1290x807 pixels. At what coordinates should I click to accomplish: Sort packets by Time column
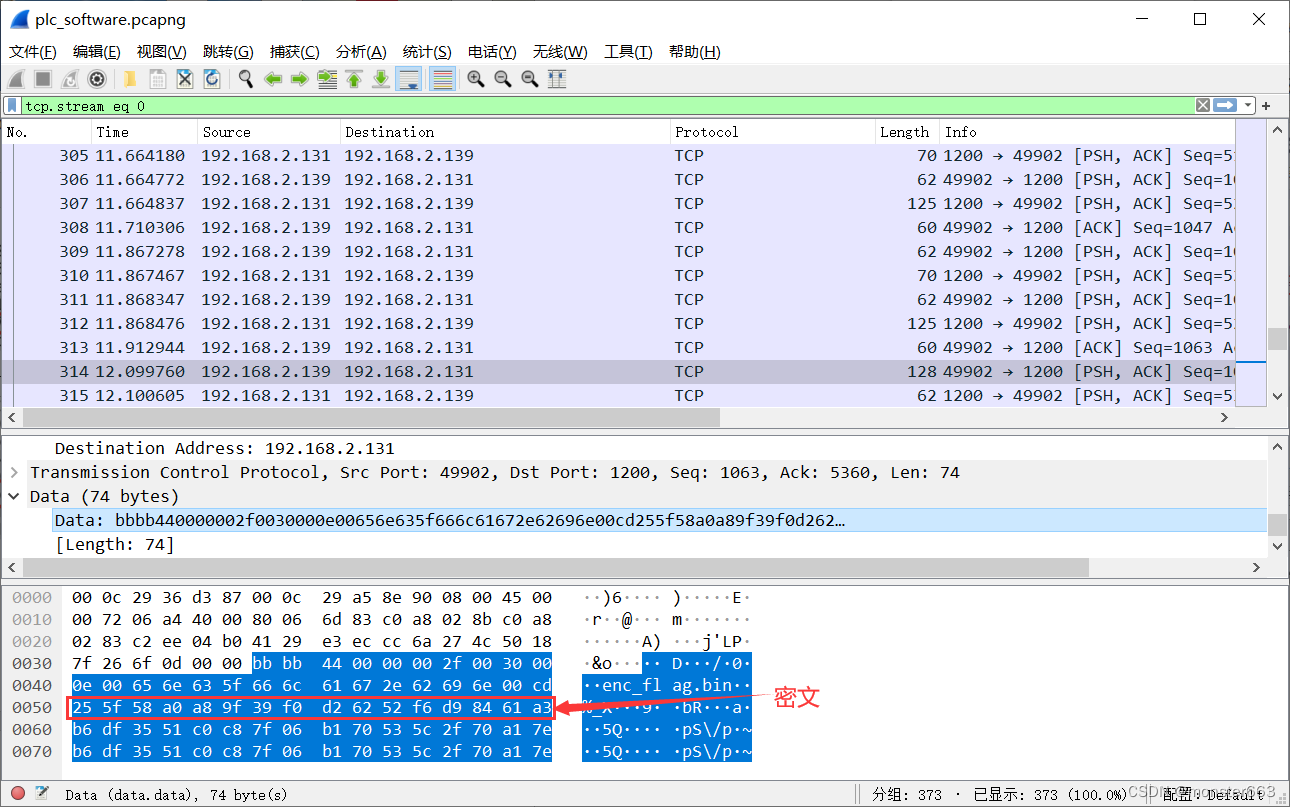coord(144,132)
